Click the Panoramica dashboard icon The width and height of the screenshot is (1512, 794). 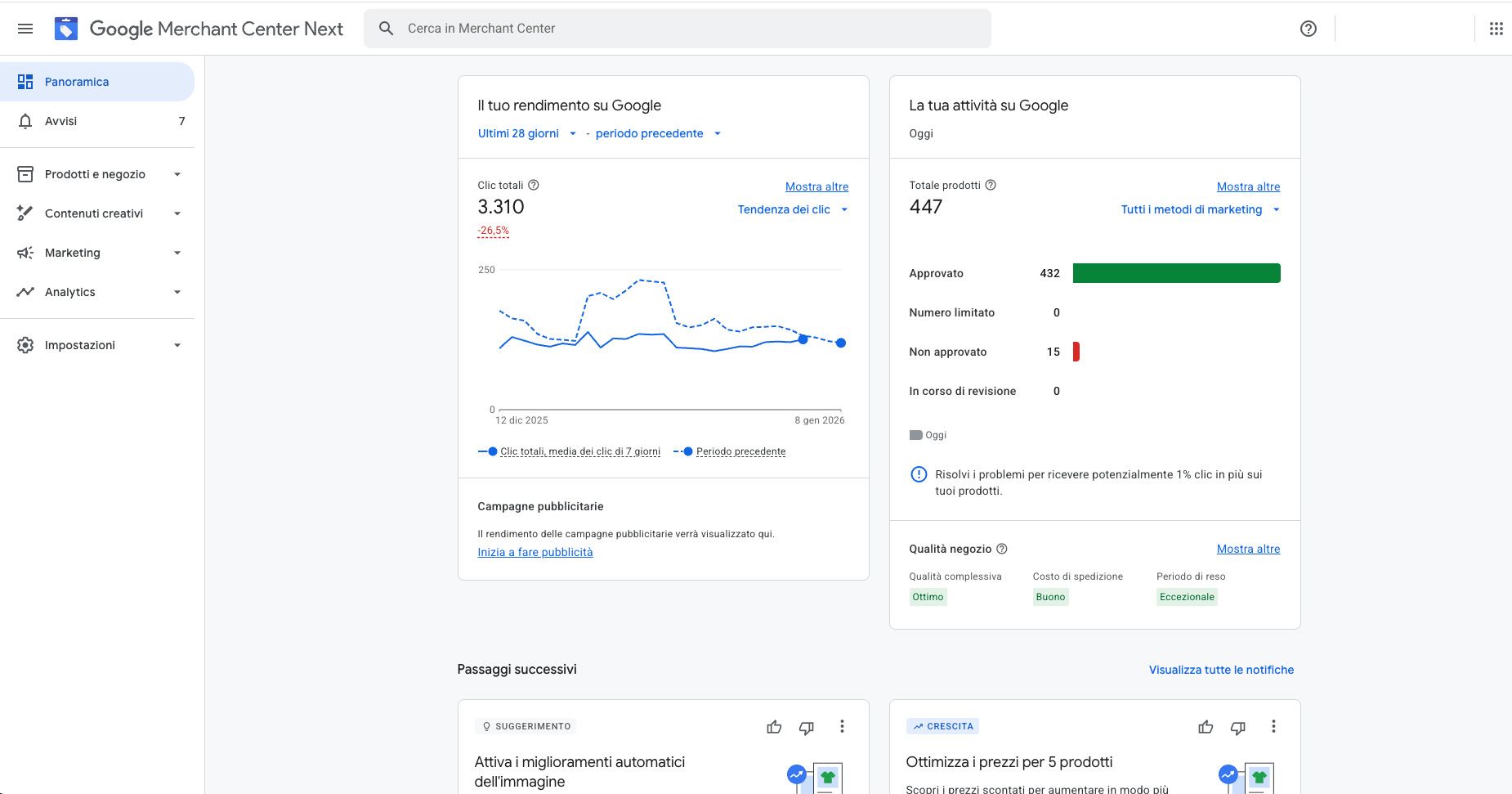click(25, 82)
